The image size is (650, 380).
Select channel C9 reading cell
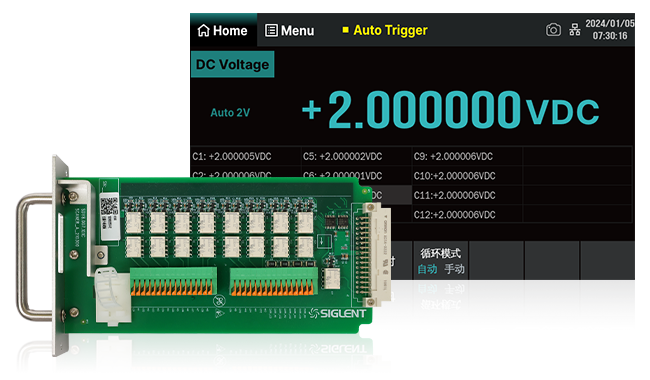(x=467, y=156)
